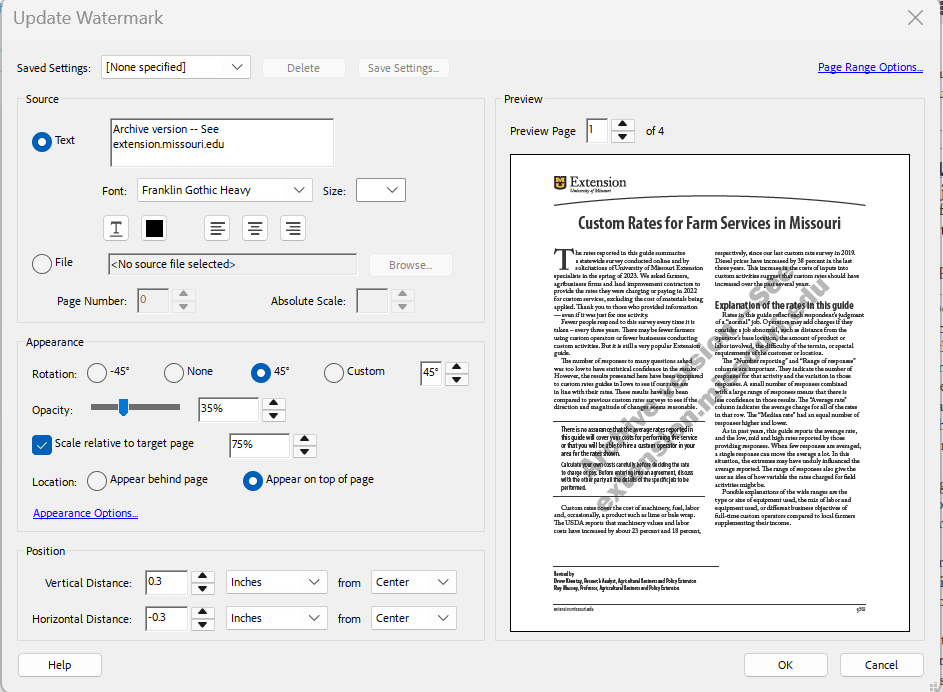Increase opacity using stepper up arrow
Viewport: 943px width, 692px height.
pos(273,403)
